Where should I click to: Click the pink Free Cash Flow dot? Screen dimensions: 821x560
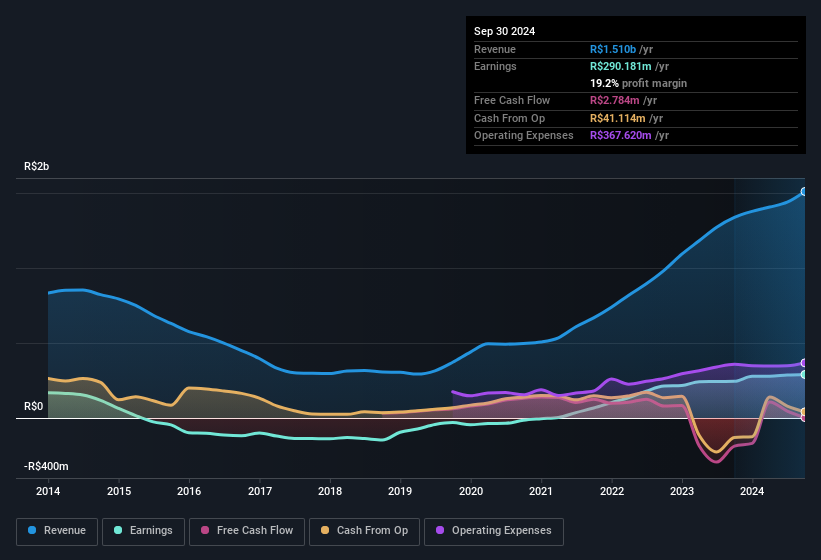(205, 531)
